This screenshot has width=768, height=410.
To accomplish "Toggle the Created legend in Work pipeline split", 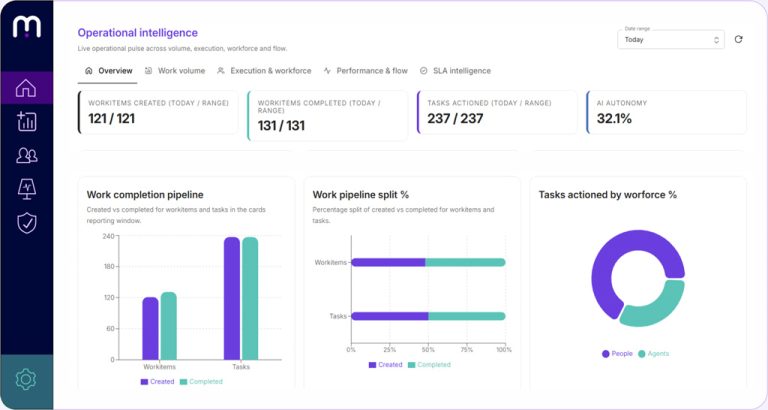I will pyautogui.click(x=385, y=364).
